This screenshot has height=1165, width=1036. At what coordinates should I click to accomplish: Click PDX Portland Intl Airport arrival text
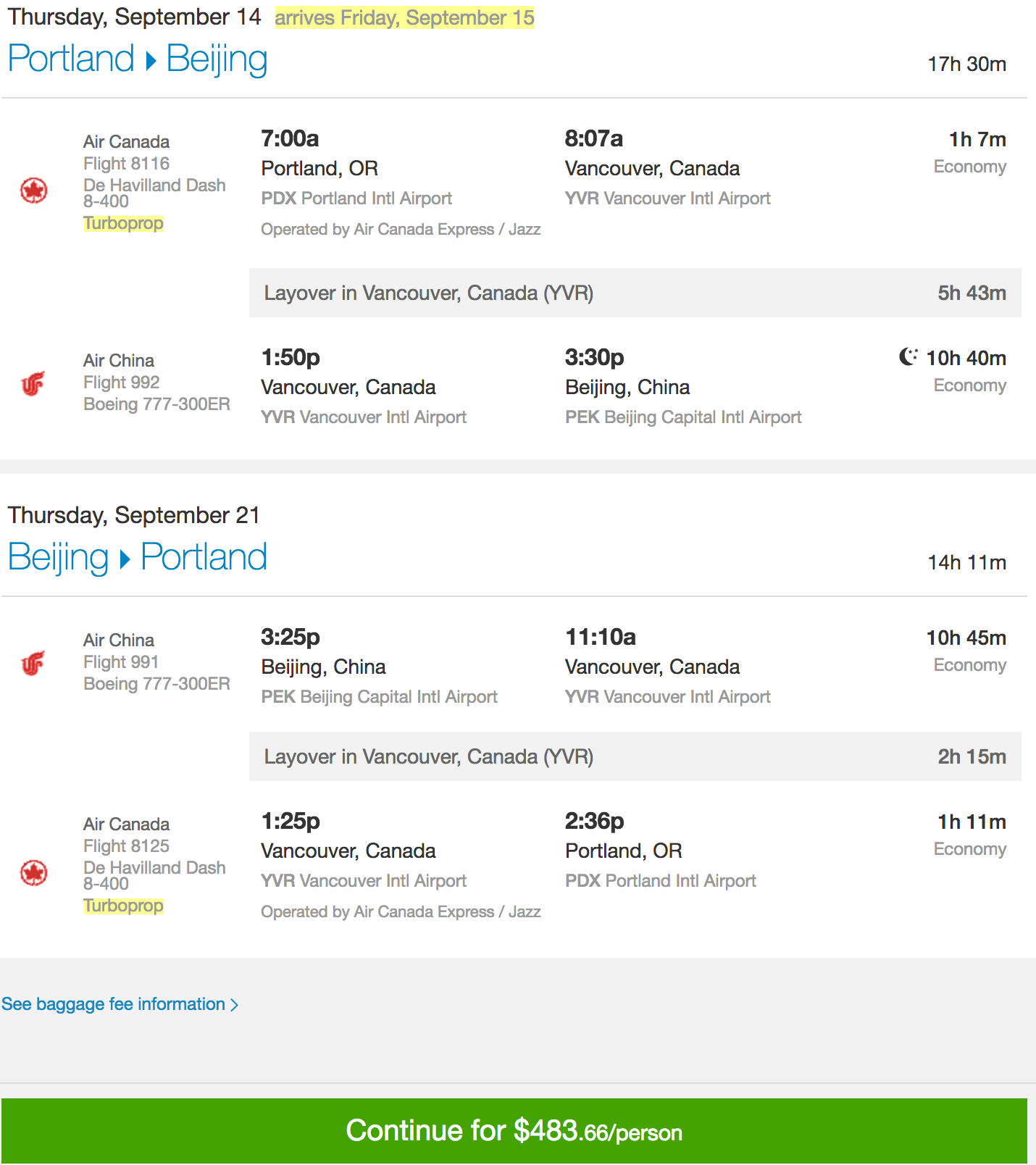click(x=660, y=881)
